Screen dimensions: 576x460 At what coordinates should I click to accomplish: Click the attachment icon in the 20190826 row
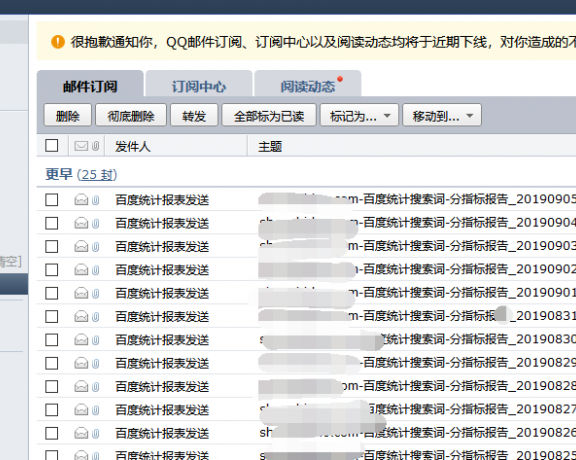click(x=96, y=433)
